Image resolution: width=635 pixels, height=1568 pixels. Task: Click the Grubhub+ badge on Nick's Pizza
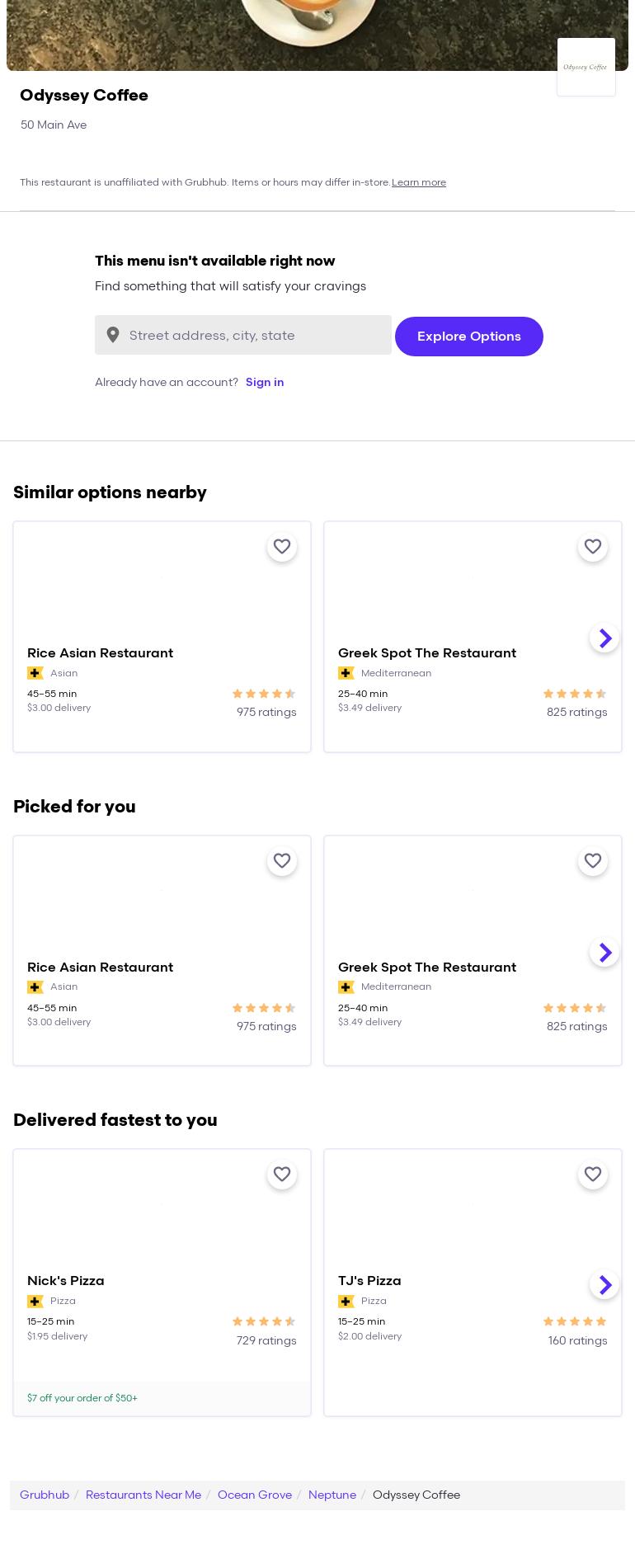click(35, 1302)
